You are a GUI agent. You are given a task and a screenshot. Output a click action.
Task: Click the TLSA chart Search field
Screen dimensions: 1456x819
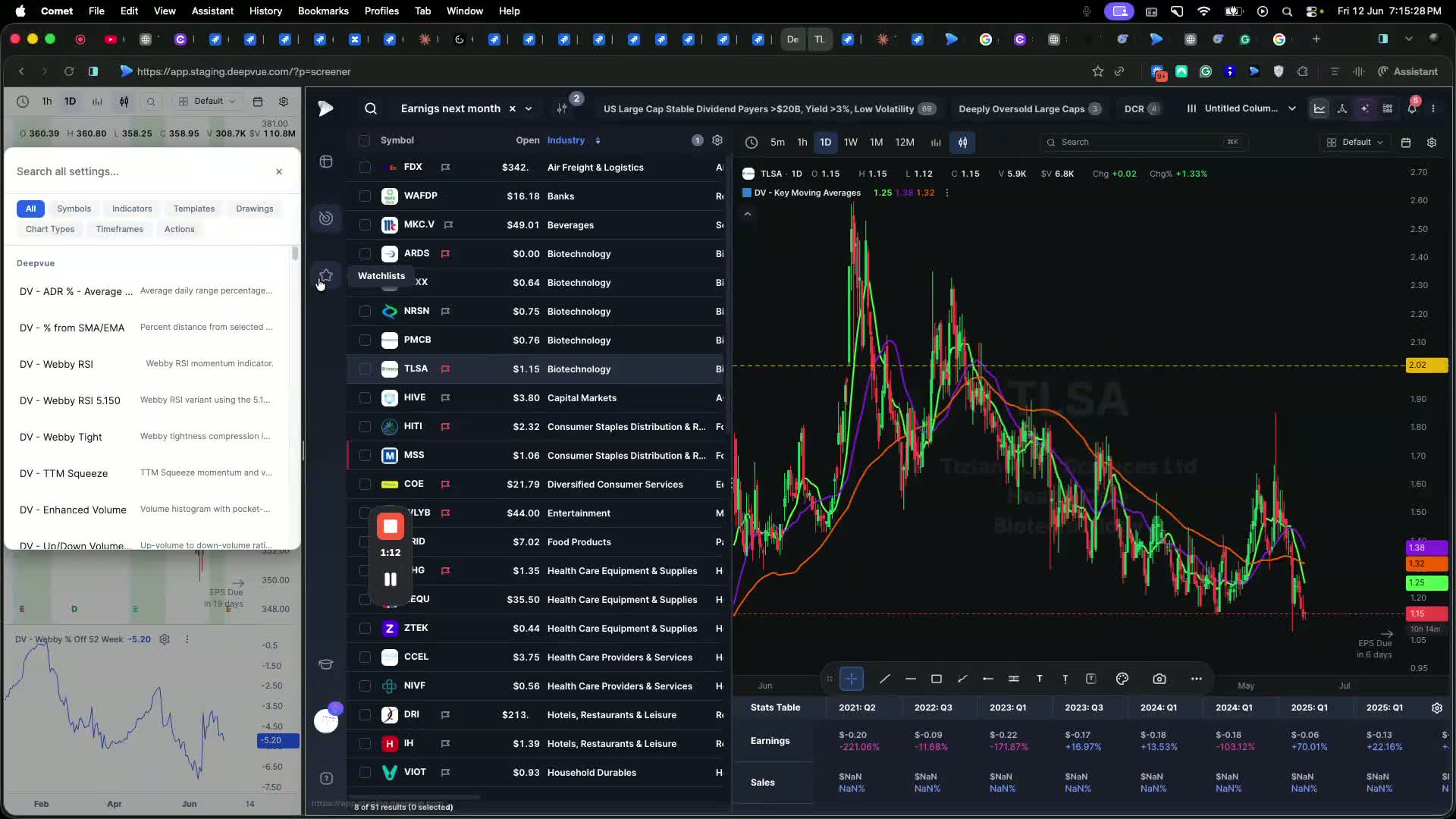point(1144,143)
